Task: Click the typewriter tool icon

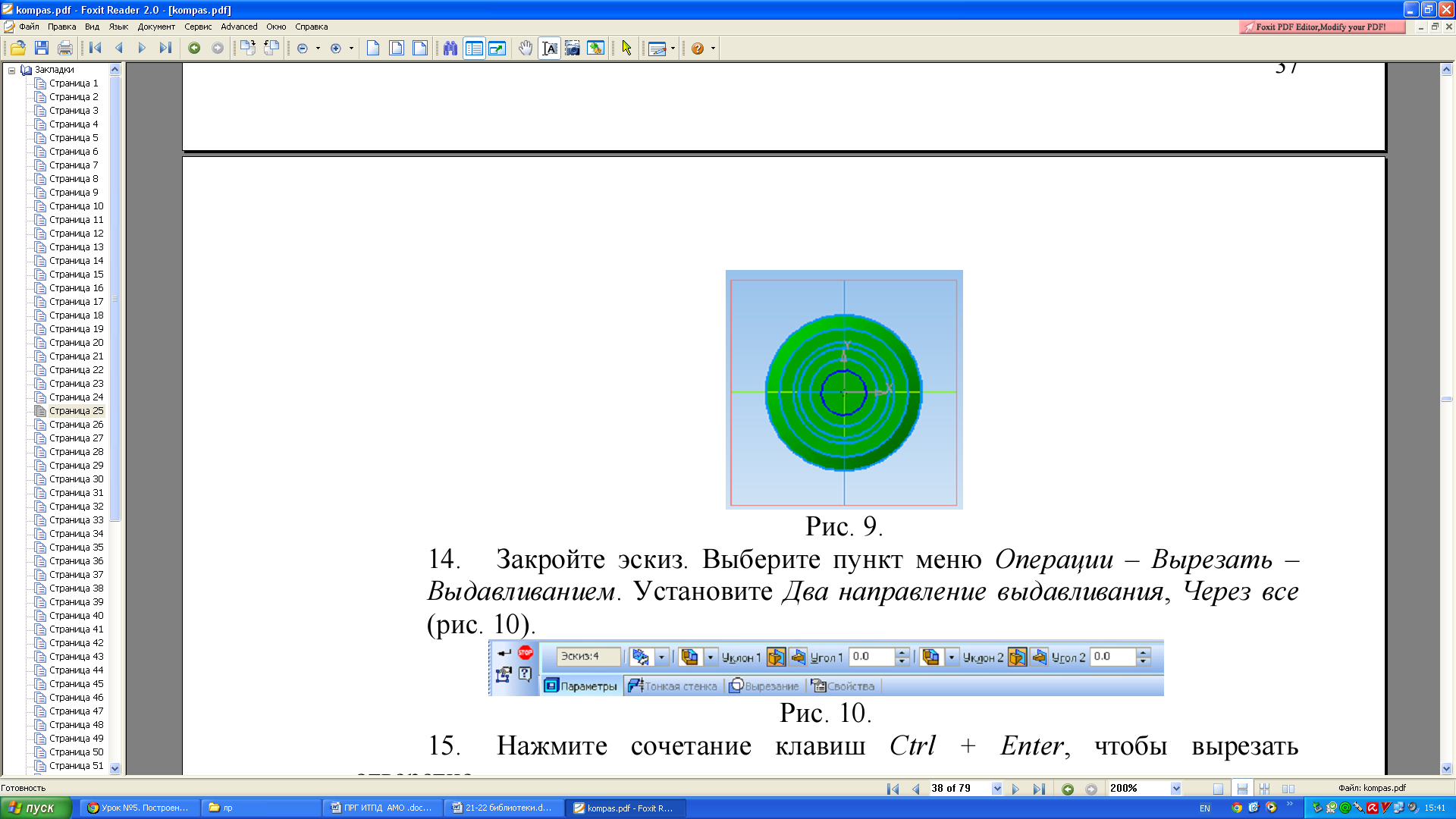Action: 657,49
